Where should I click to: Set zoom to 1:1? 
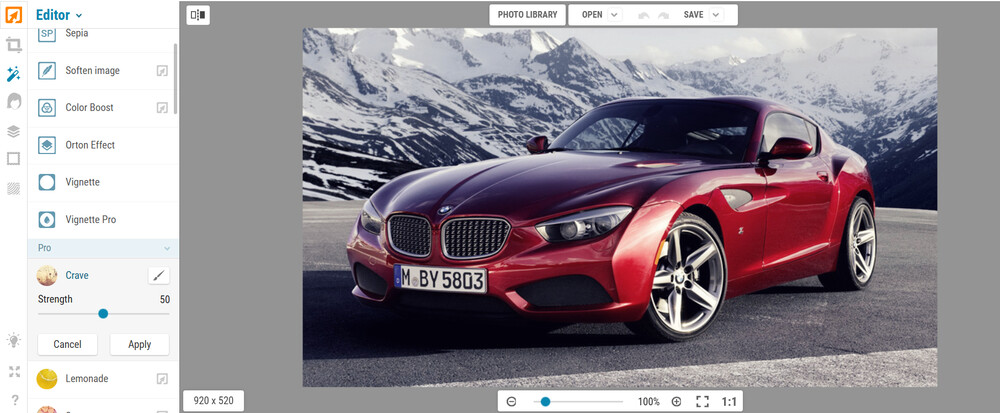point(729,402)
